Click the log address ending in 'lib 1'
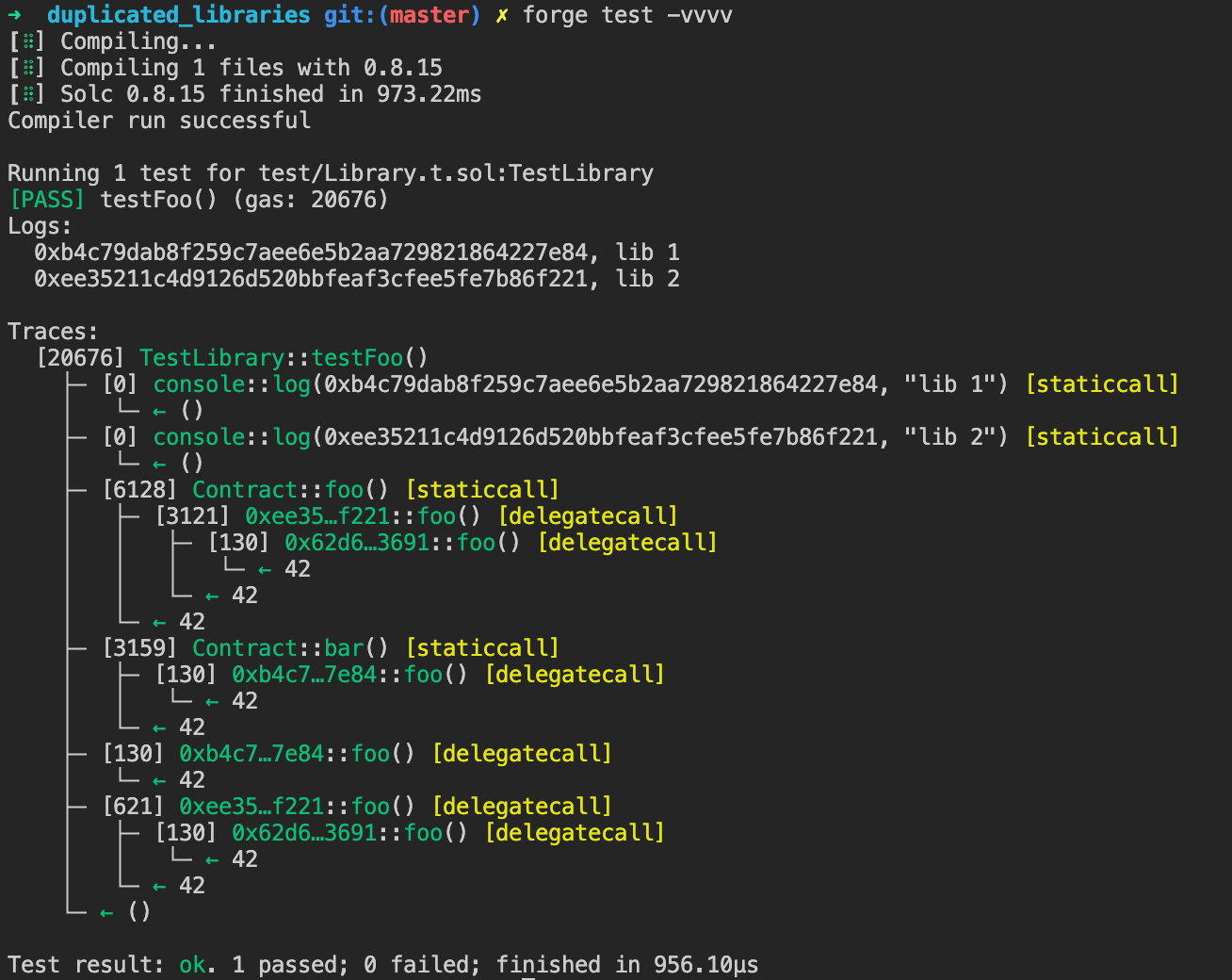The image size is (1232, 980). [x=357, y=253]
